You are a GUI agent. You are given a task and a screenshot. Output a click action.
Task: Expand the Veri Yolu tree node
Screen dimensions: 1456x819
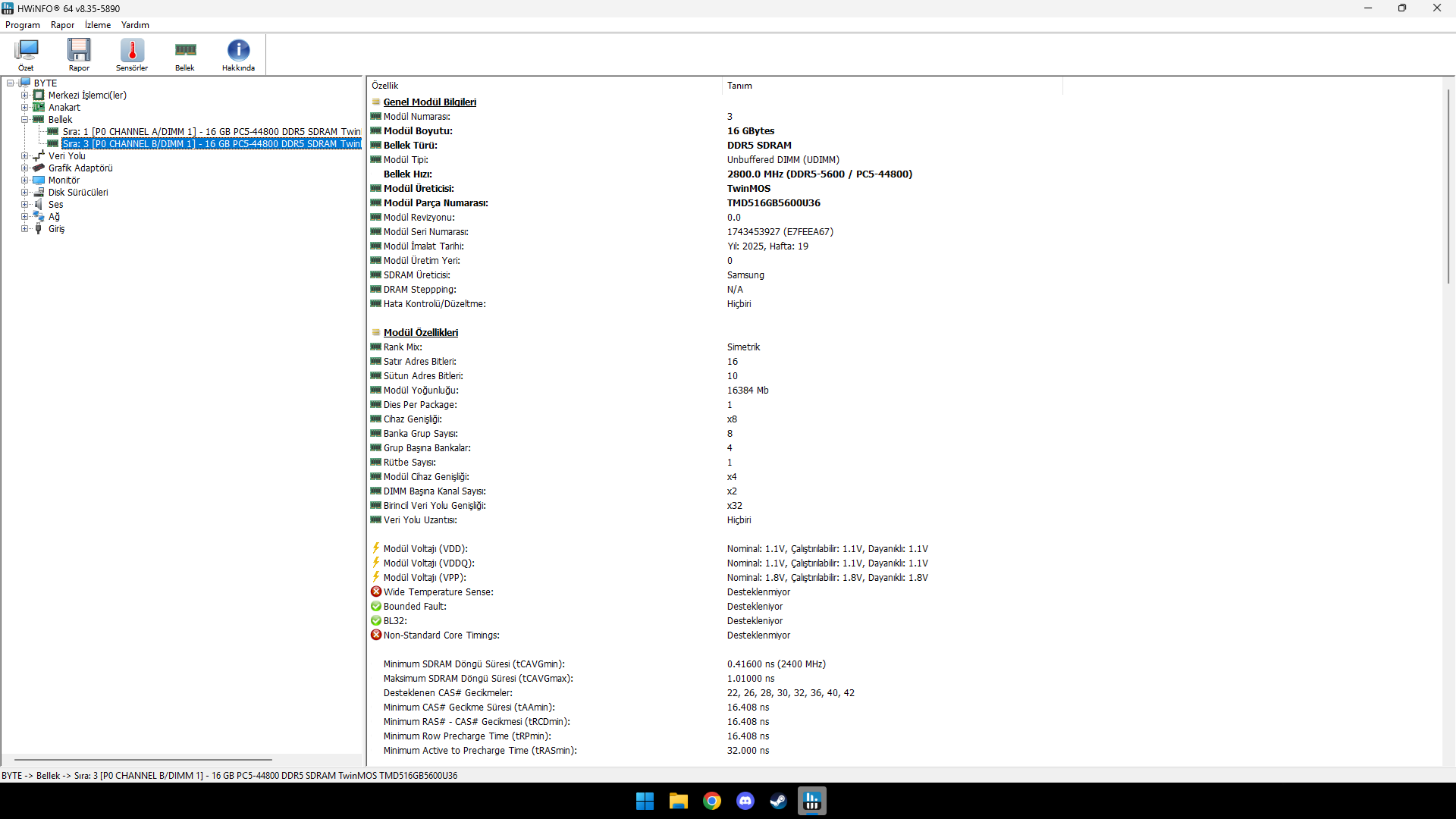[x=25, y=156]
